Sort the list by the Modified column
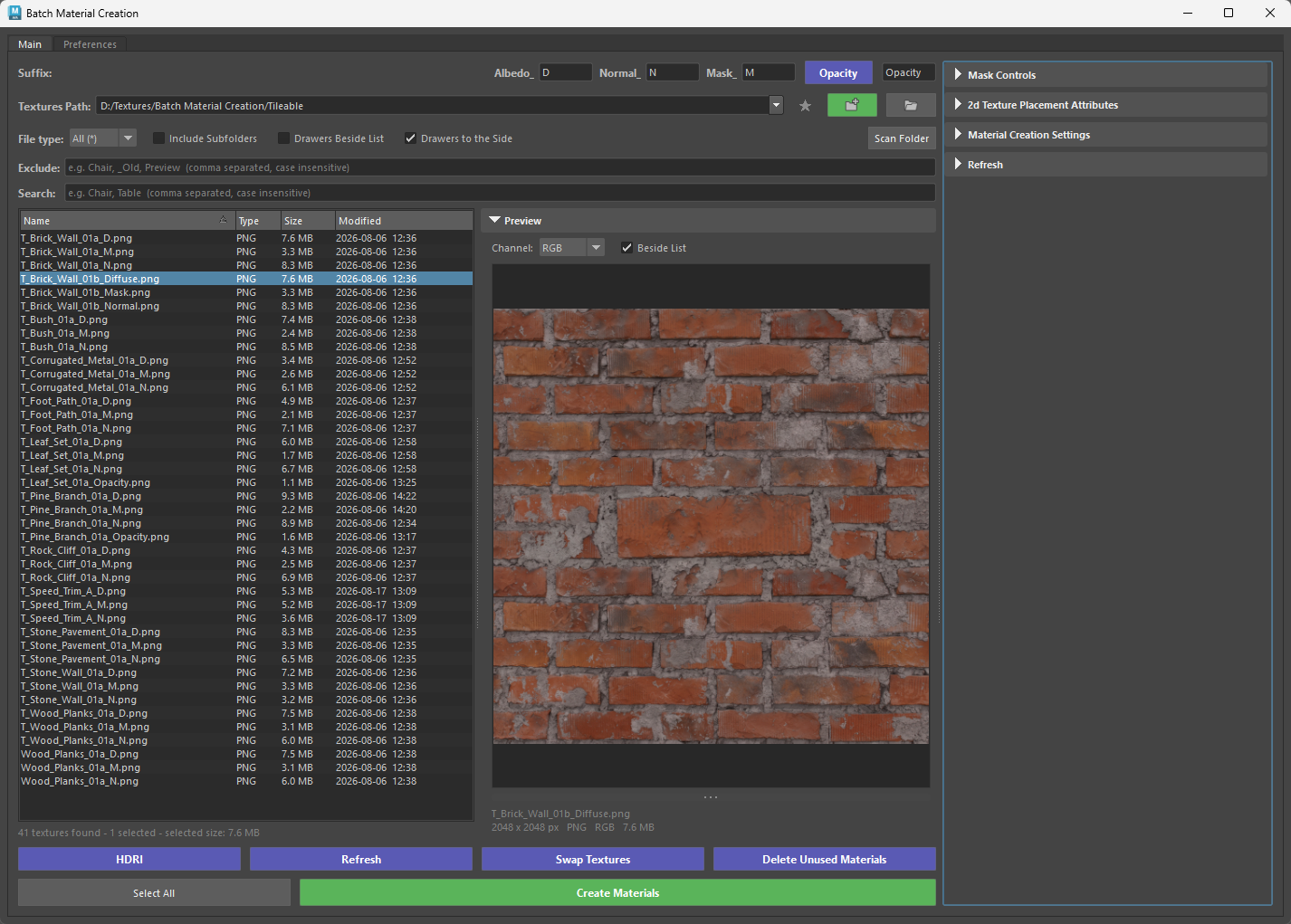This screenshot has width=1291, height=924. click(404, 221)
